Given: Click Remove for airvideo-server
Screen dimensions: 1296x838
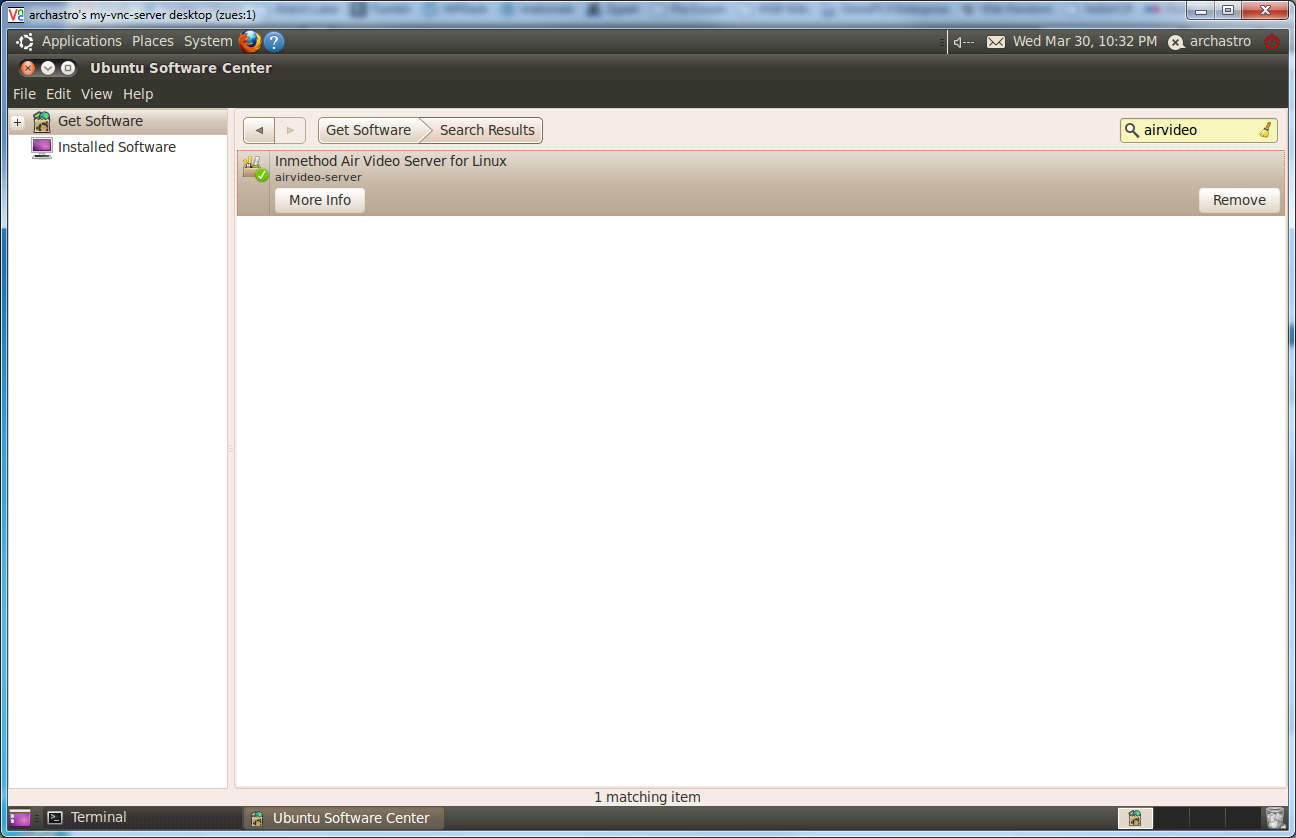Looking at the screenshot, I should point(1239,200).
